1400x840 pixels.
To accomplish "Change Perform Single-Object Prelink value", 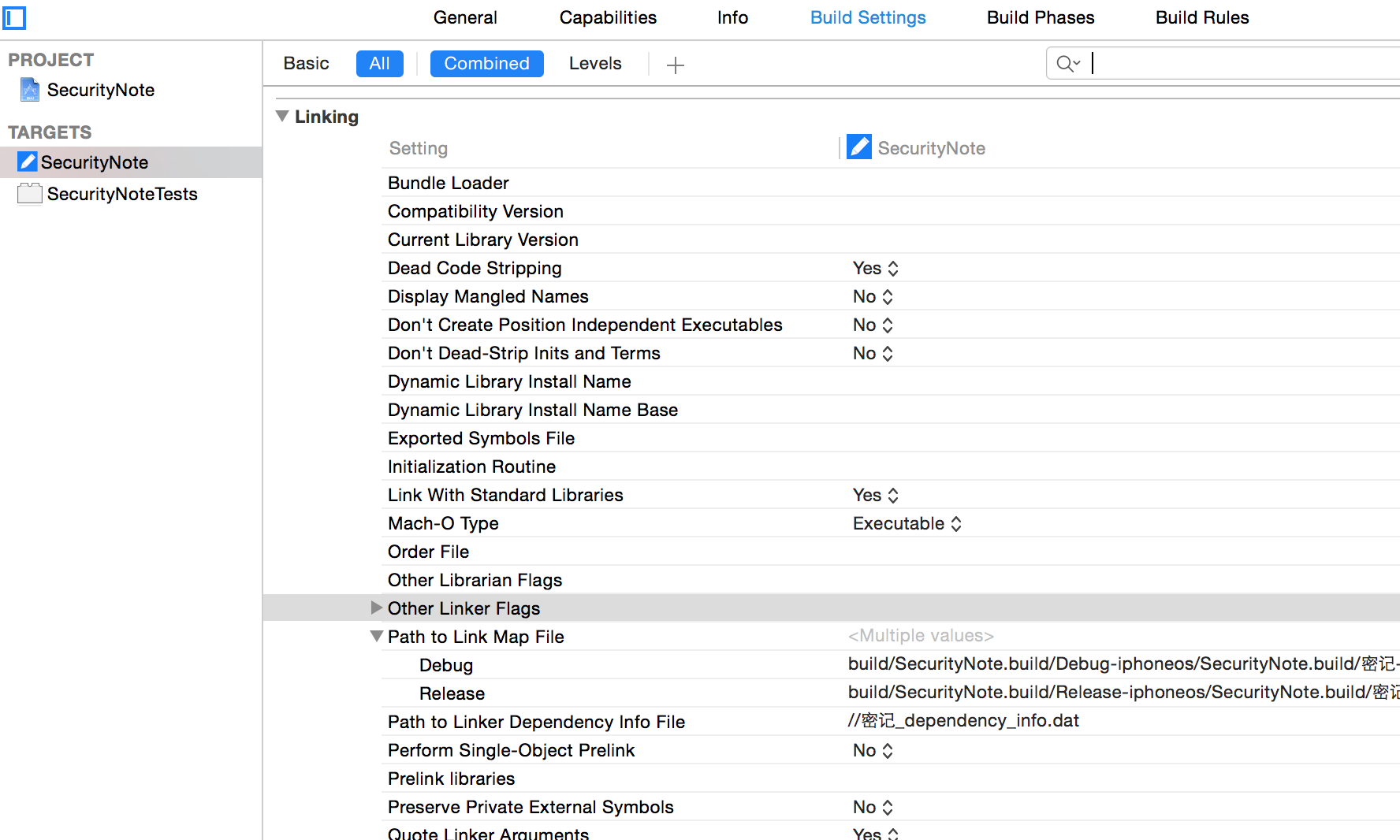I will coord(873,750).
